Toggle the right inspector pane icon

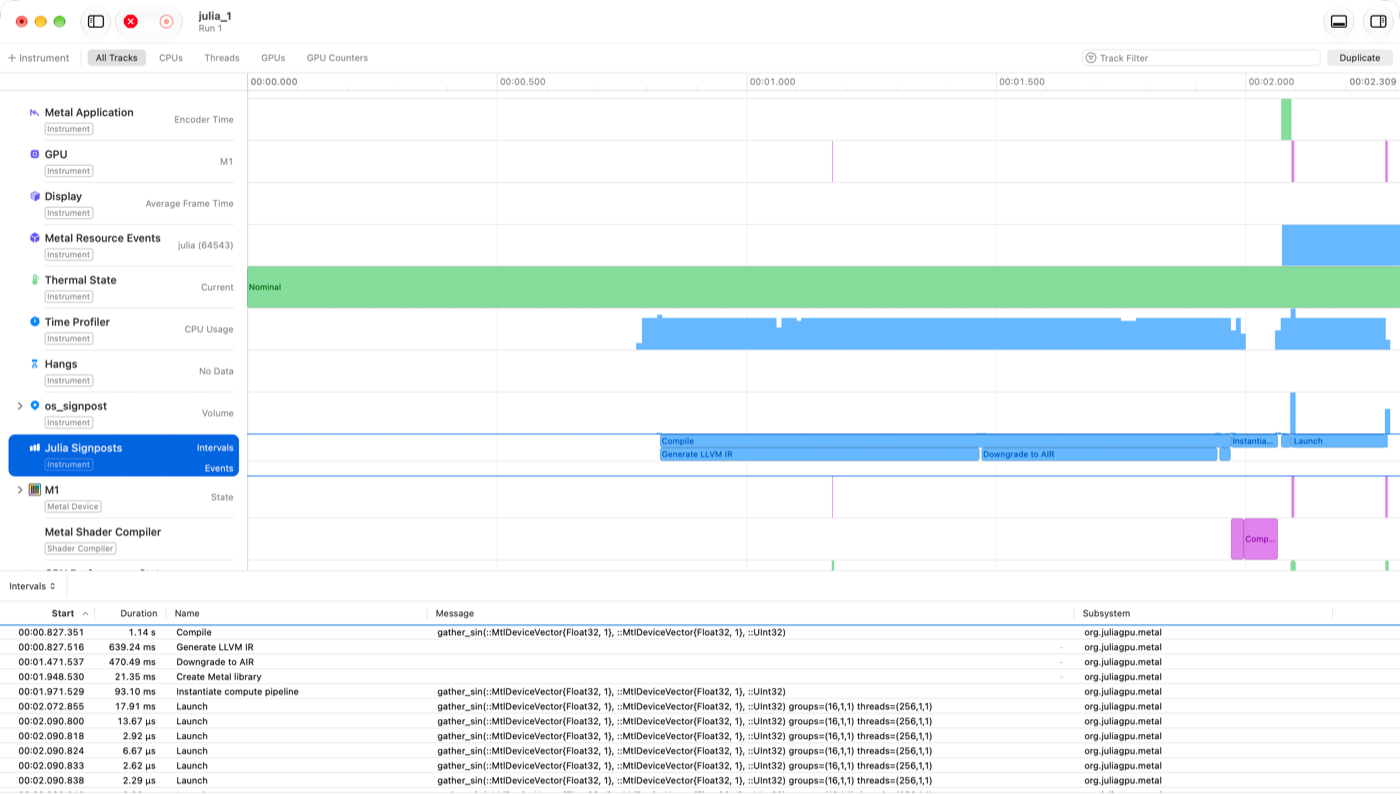1378,21
